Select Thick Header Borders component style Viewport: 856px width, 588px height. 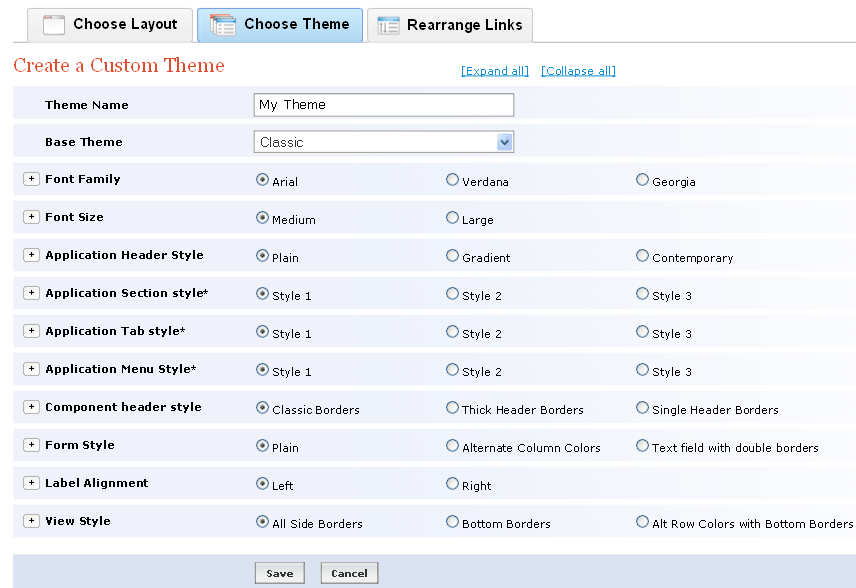[x=450, y=407]
